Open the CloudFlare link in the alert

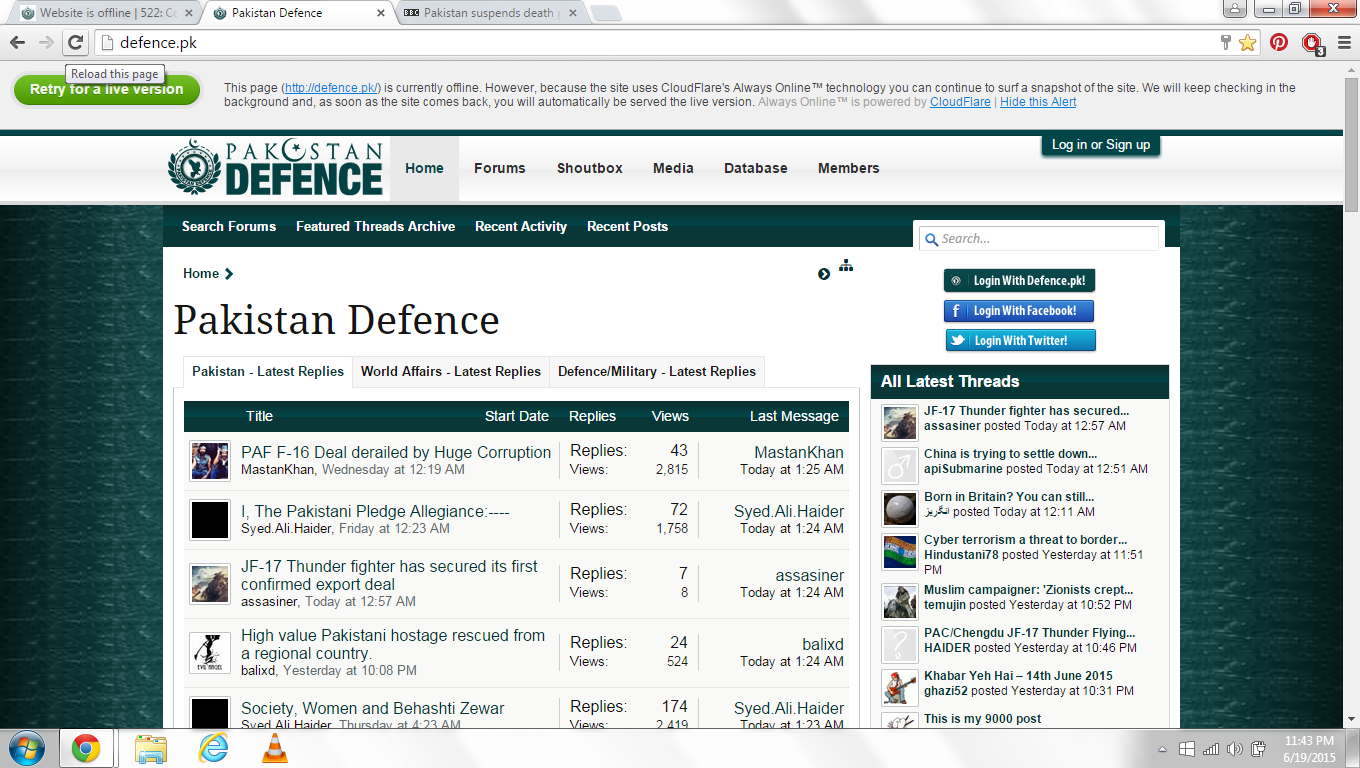click(960, 102)
